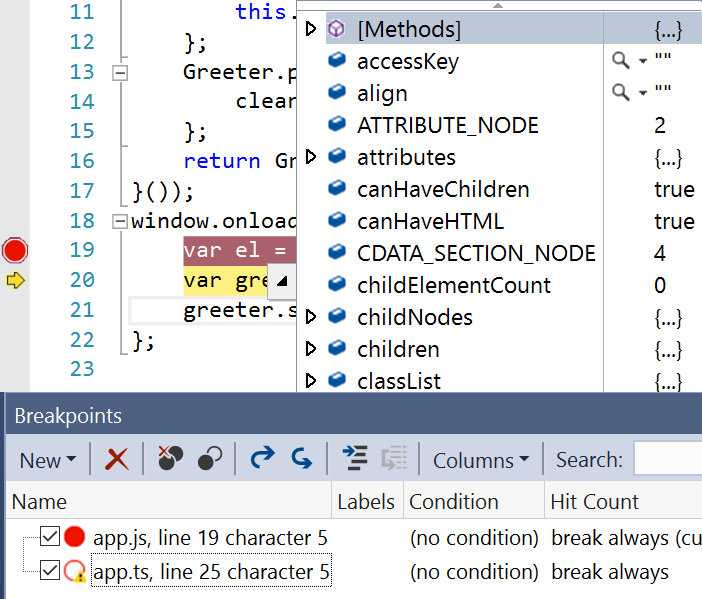Click the Labels column header
702x599 pixels.
[367, 501]
